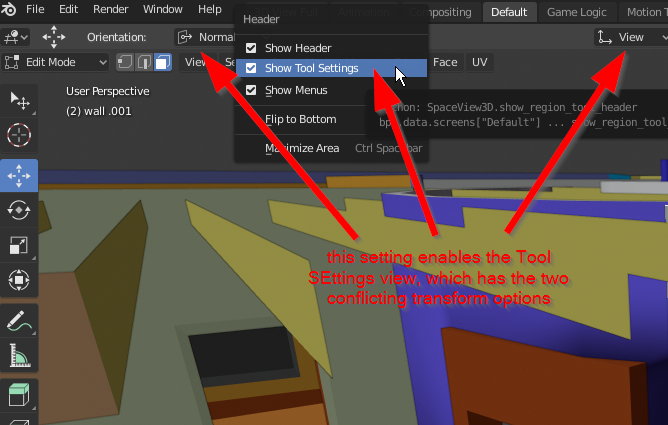Pick the Transform tool
Image resolution: width=668 pixels, height=425 pixels.
point(19,280)
